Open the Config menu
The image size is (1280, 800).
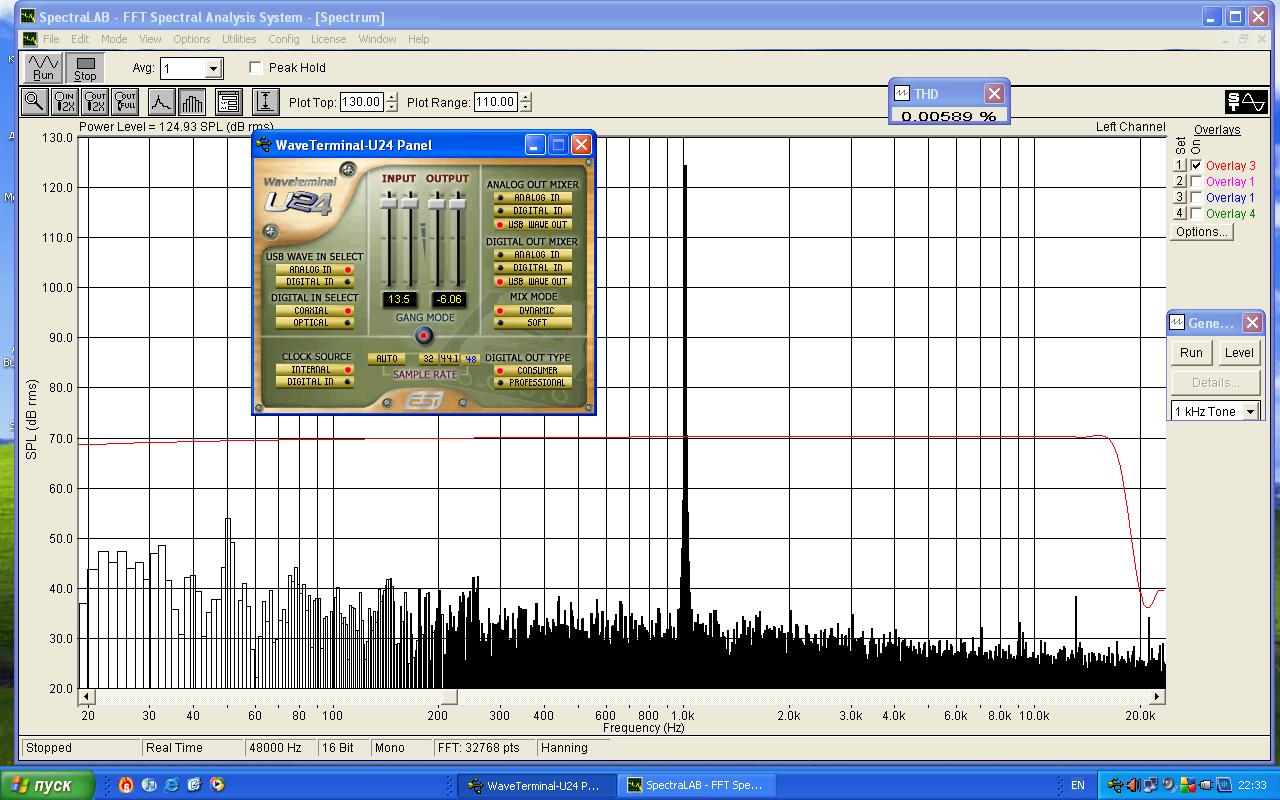click(x=284, y=39)
